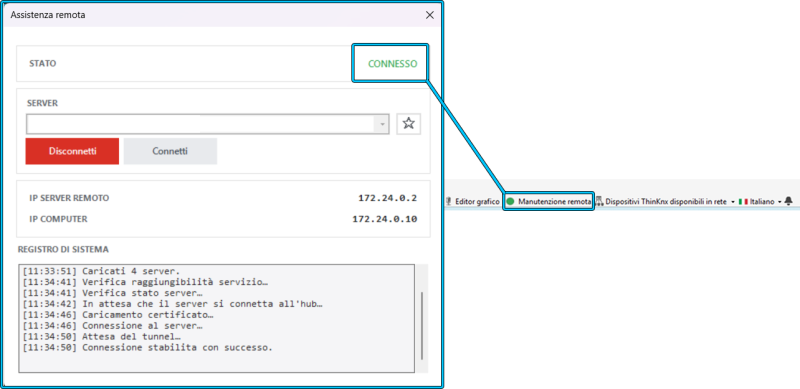Click the grey Connetti button
The image size is (800, 389).
(x=170, y=151)
